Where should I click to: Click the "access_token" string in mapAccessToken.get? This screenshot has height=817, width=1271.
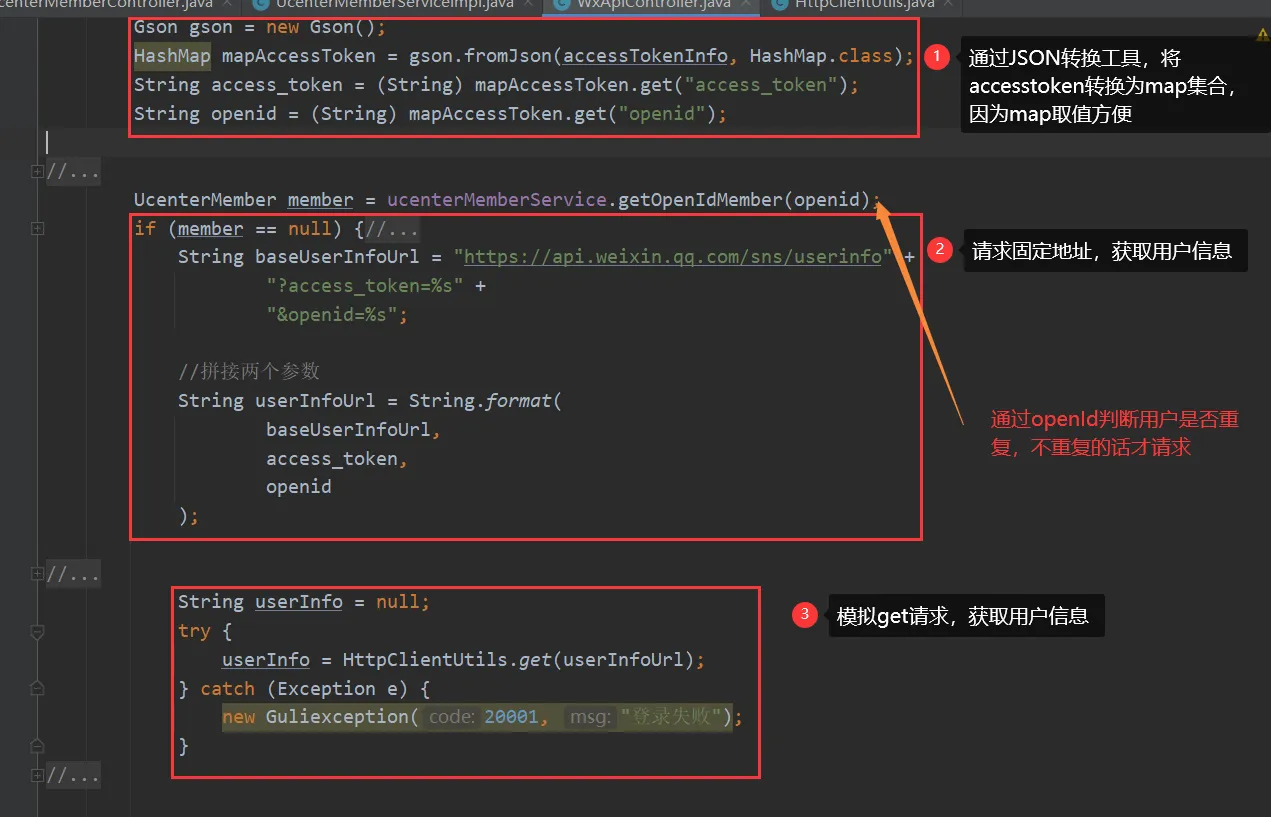pos(761,85)
